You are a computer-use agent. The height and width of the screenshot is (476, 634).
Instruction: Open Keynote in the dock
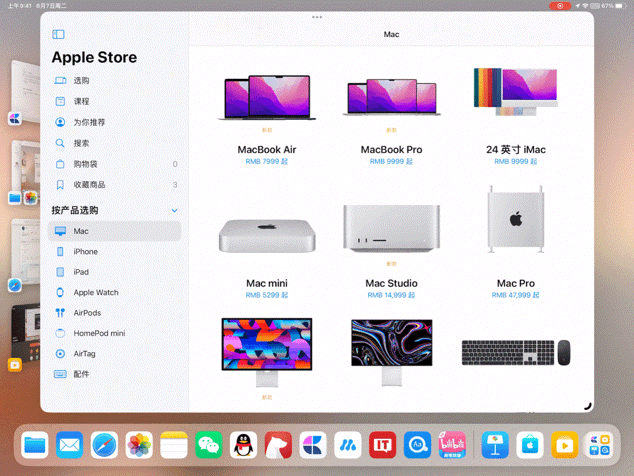pos(495,445)
